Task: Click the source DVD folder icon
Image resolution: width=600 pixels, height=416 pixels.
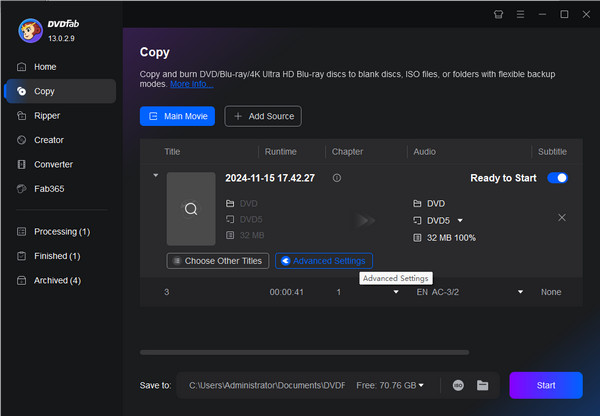Action: tap(230, 204)
